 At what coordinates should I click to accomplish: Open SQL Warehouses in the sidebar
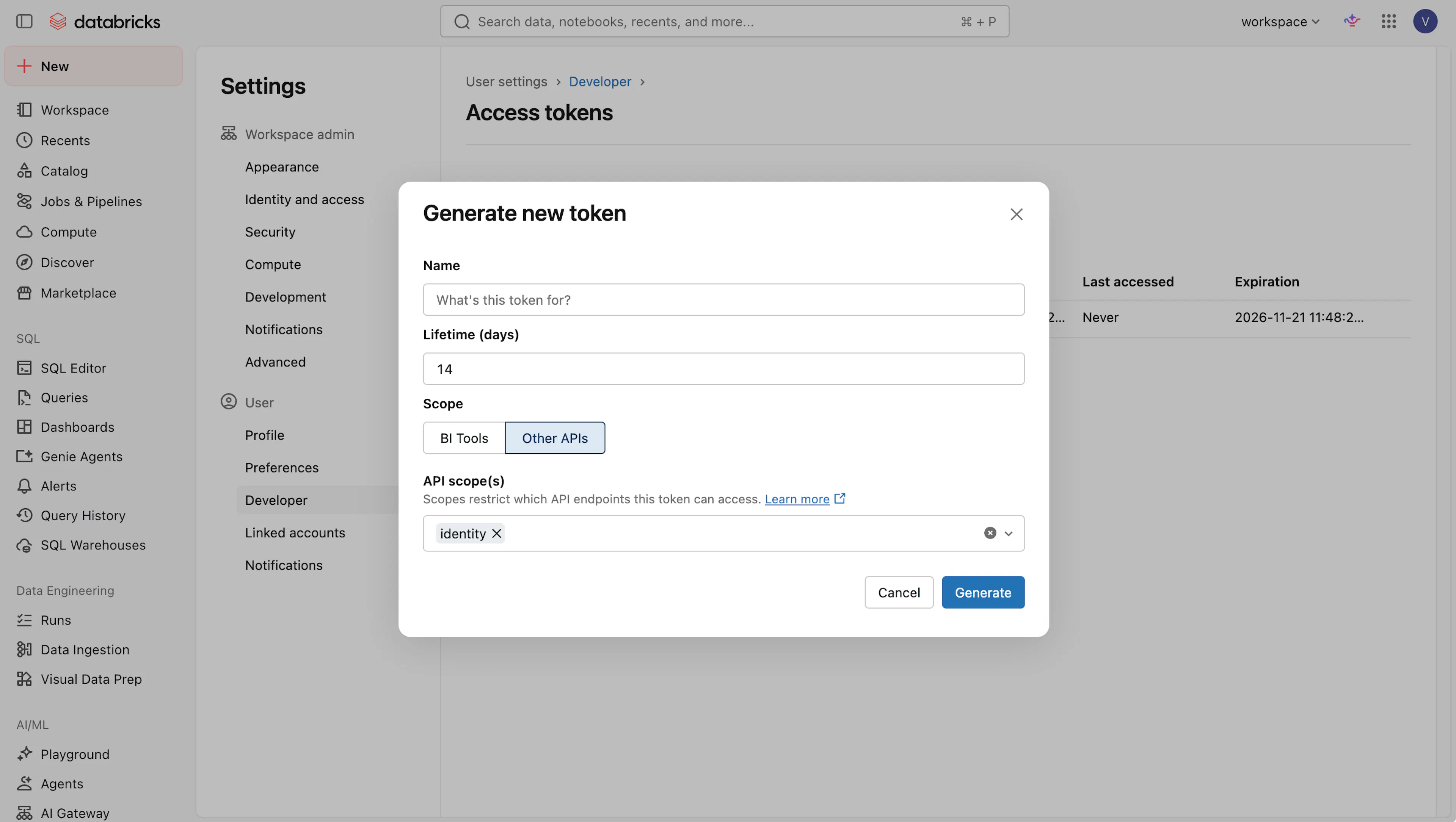[x=93, y=545]
